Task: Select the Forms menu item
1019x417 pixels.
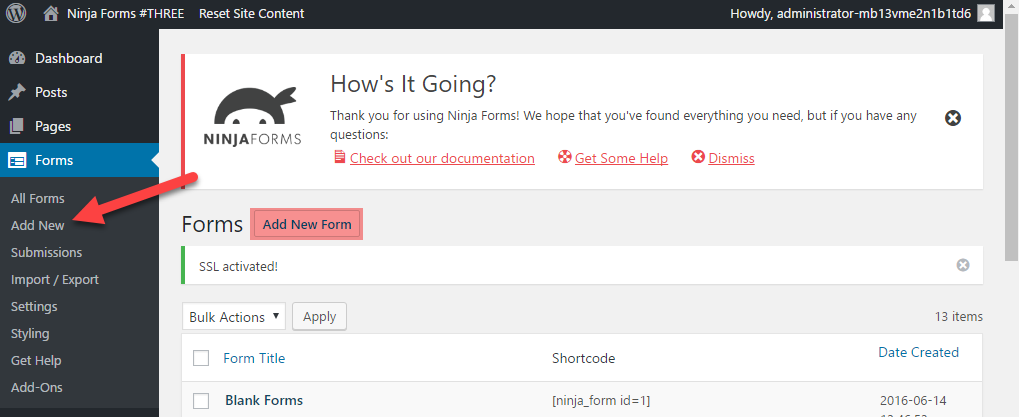Action: pos(79,160)
